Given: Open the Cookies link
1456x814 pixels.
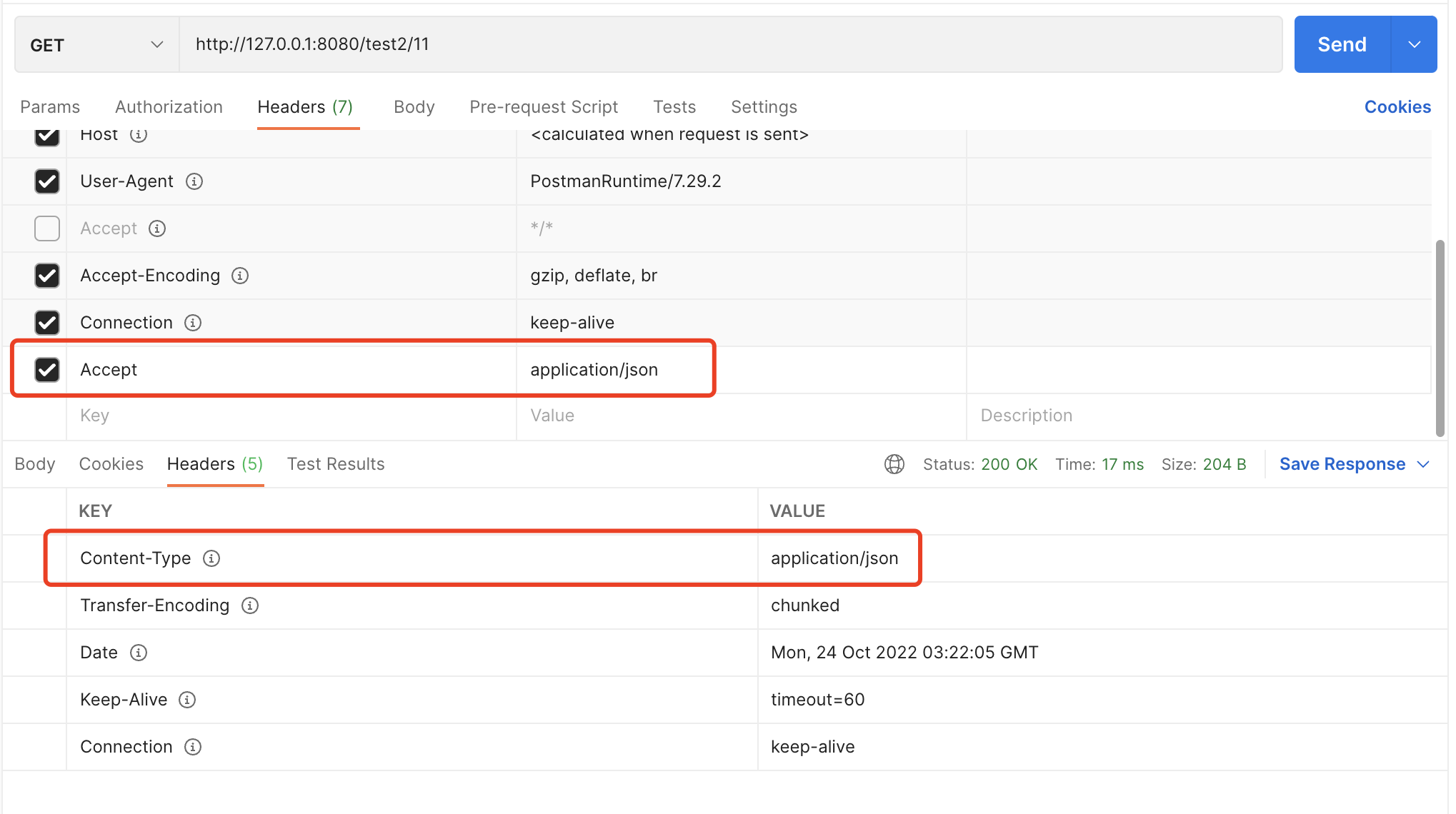Looking at the screenshot, I should coord(1397,107).
